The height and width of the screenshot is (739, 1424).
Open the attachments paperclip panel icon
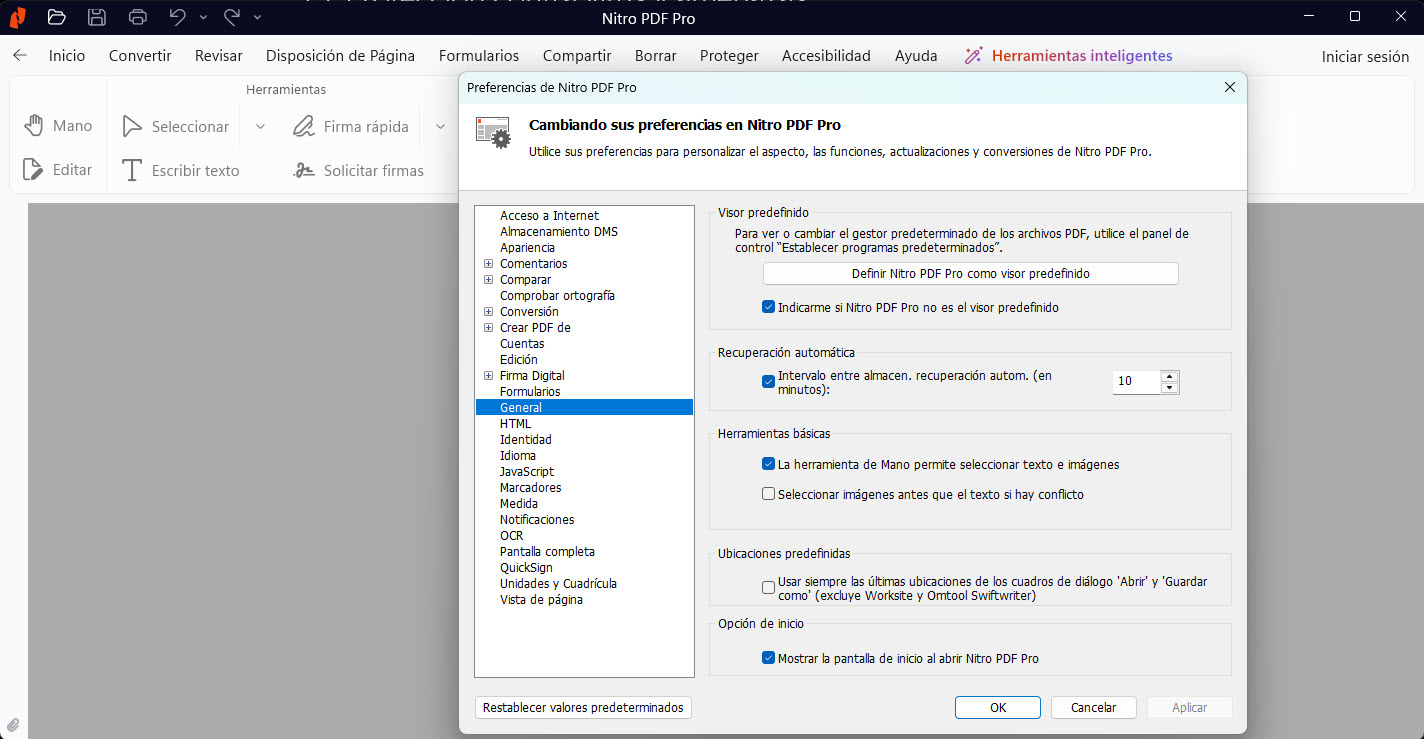13,725
